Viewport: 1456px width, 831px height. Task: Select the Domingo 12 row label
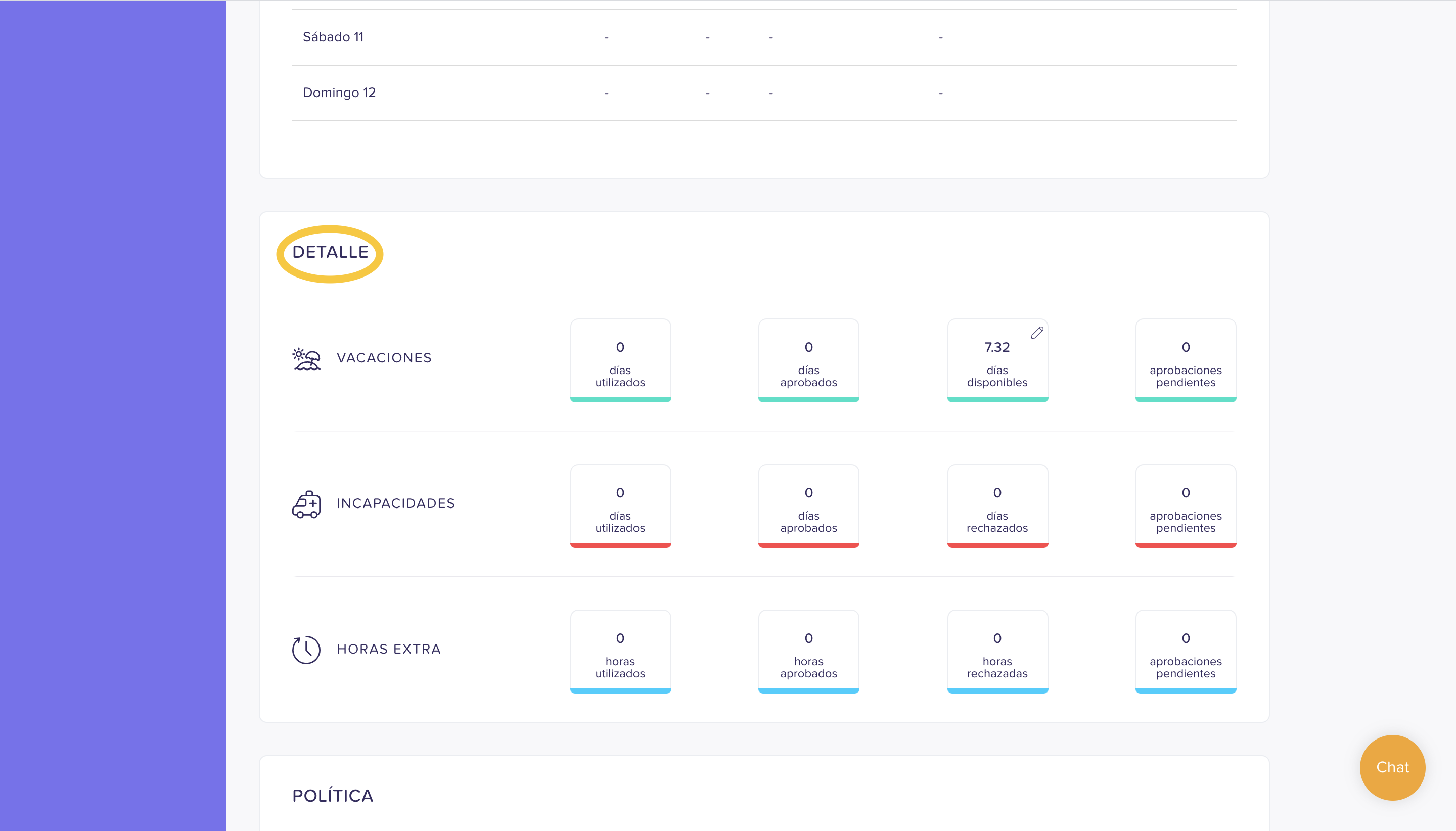click(339, 93)
